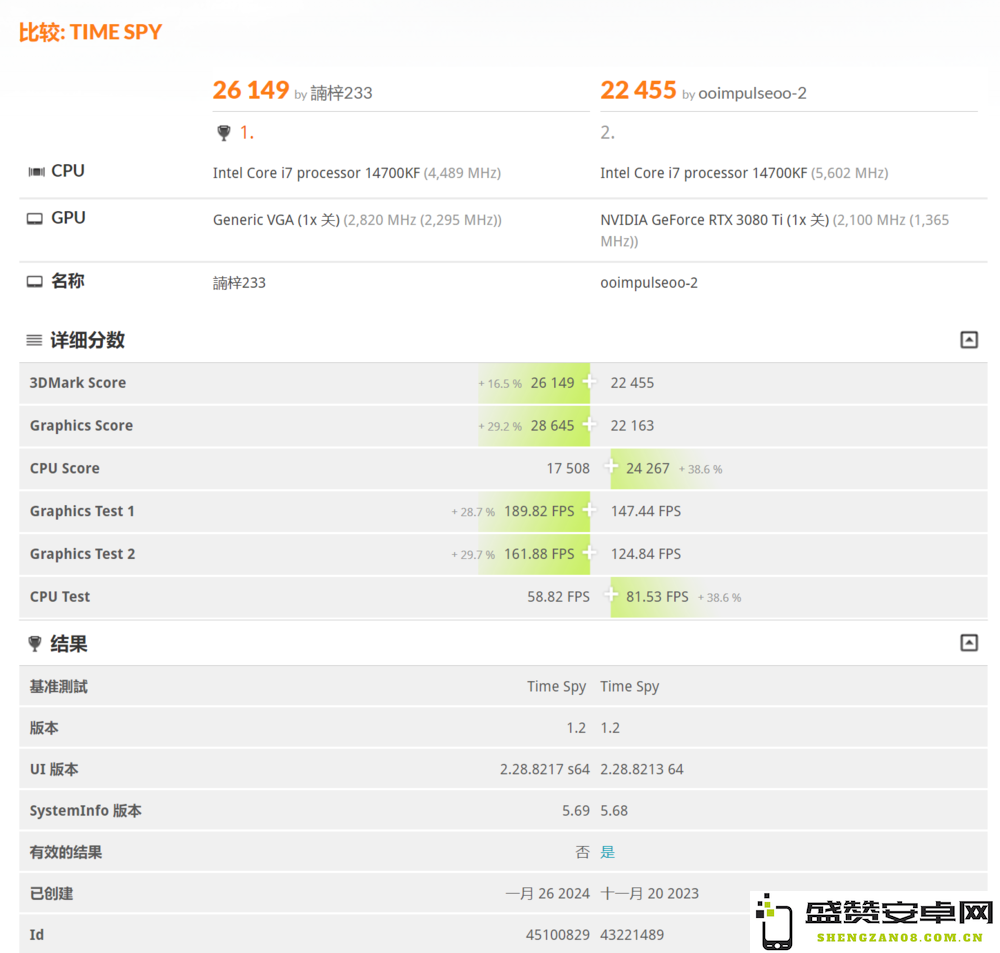Open user 諵梓233 next to score 26 149

click(341, 93)
